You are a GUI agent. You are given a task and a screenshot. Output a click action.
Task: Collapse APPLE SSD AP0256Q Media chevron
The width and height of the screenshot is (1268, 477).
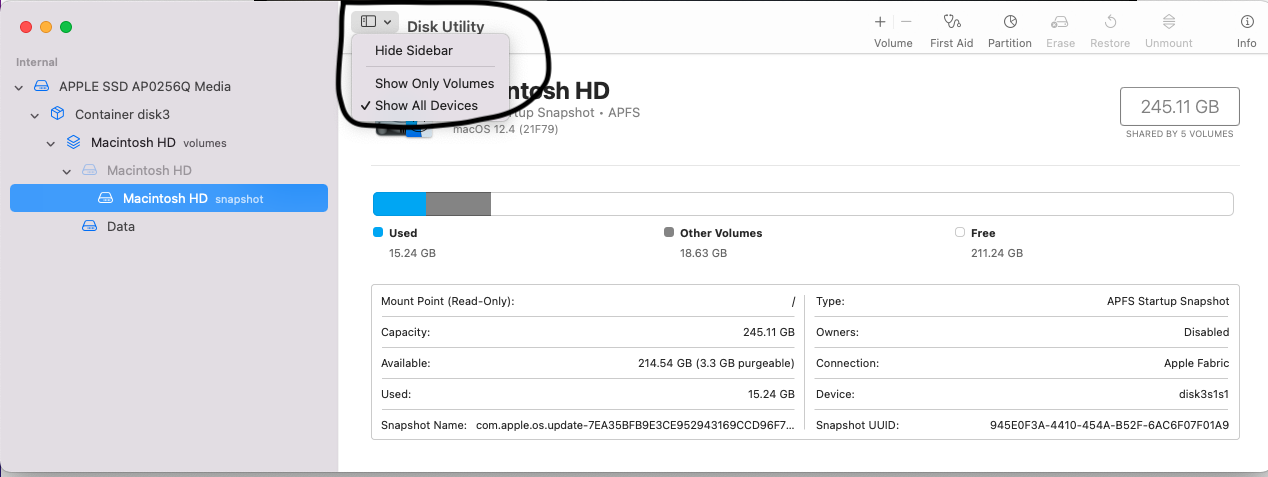pyautogui.click(x=19, y=87)
